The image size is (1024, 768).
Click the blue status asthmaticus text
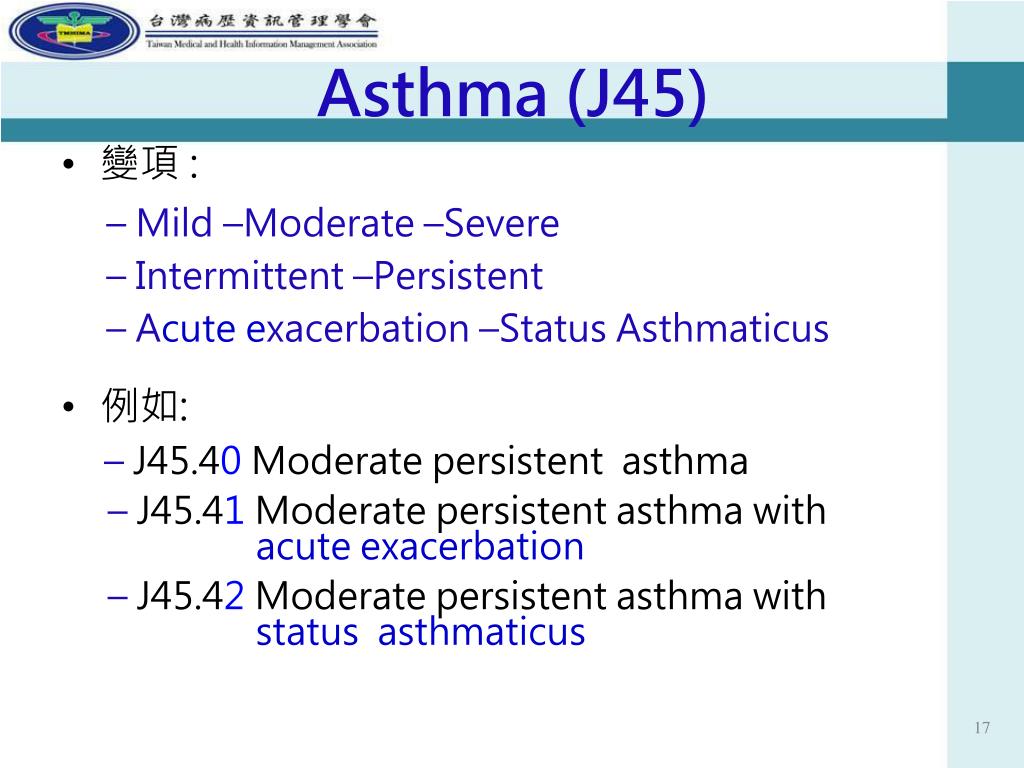[x=421, y=632]
